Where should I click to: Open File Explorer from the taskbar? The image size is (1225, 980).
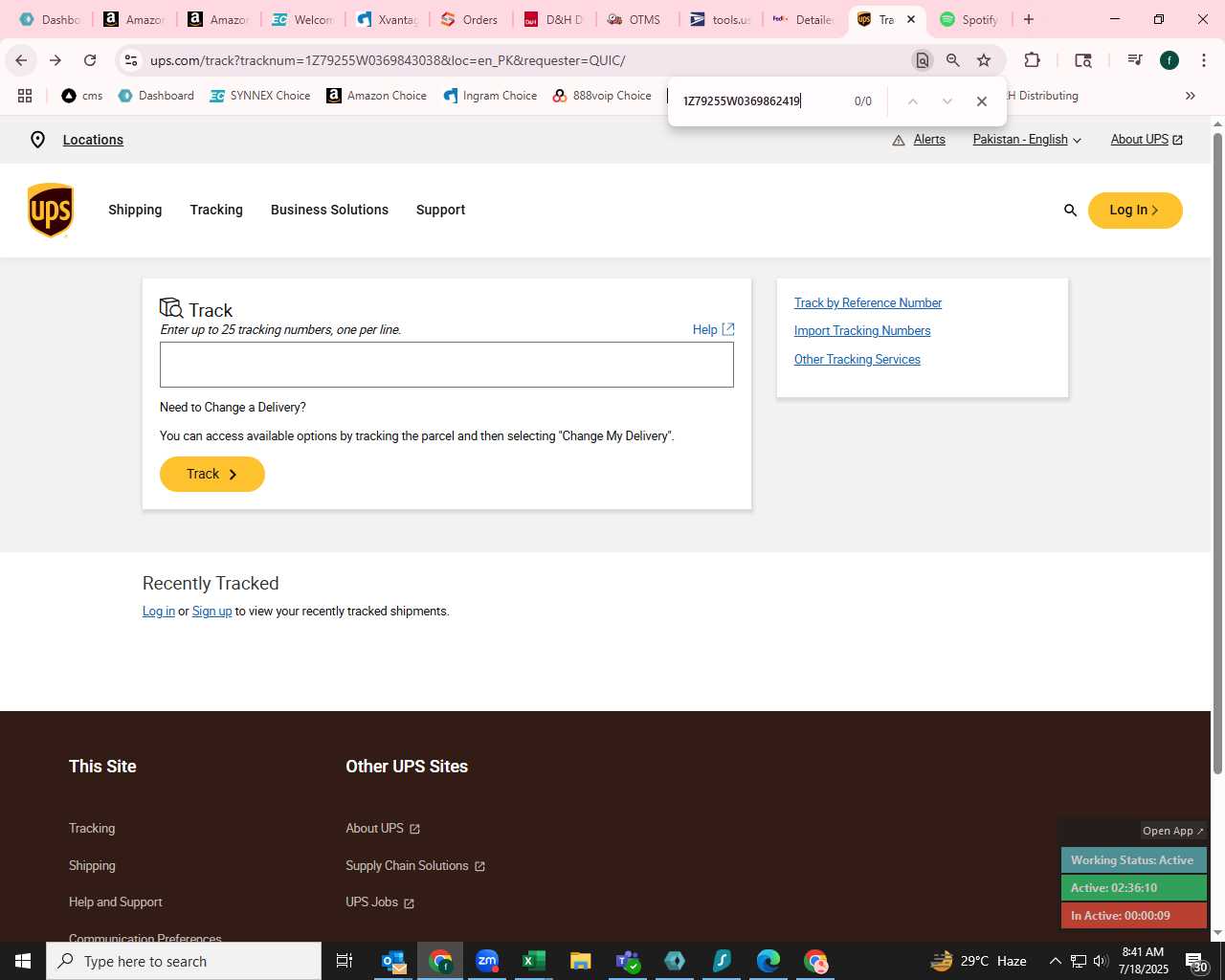pos(580,961)
